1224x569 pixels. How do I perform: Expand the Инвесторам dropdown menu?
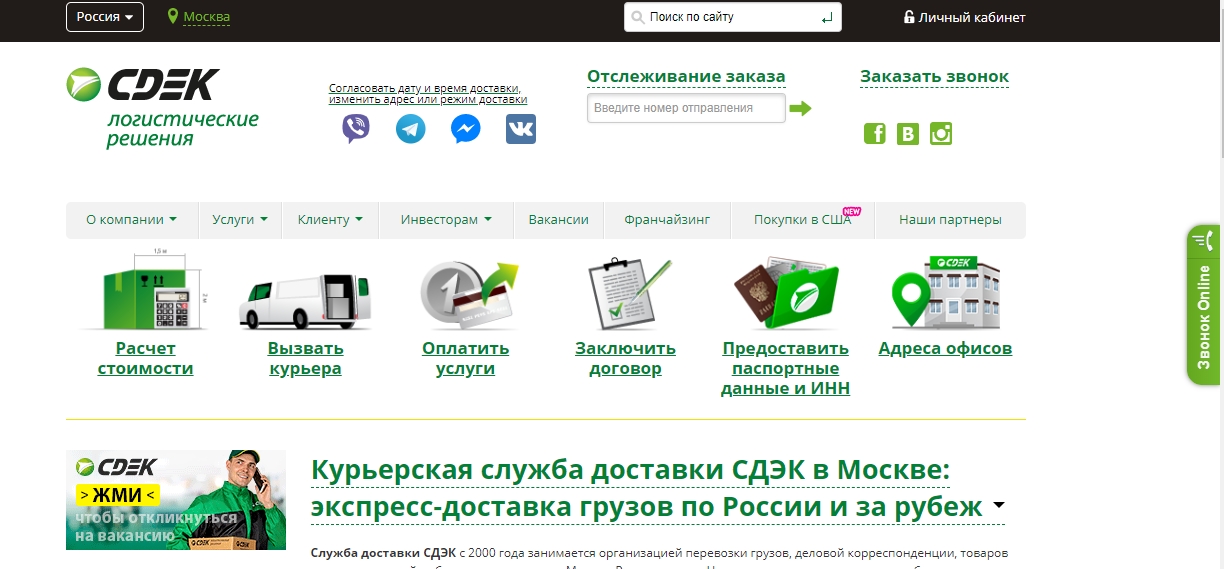pos(446,220)
